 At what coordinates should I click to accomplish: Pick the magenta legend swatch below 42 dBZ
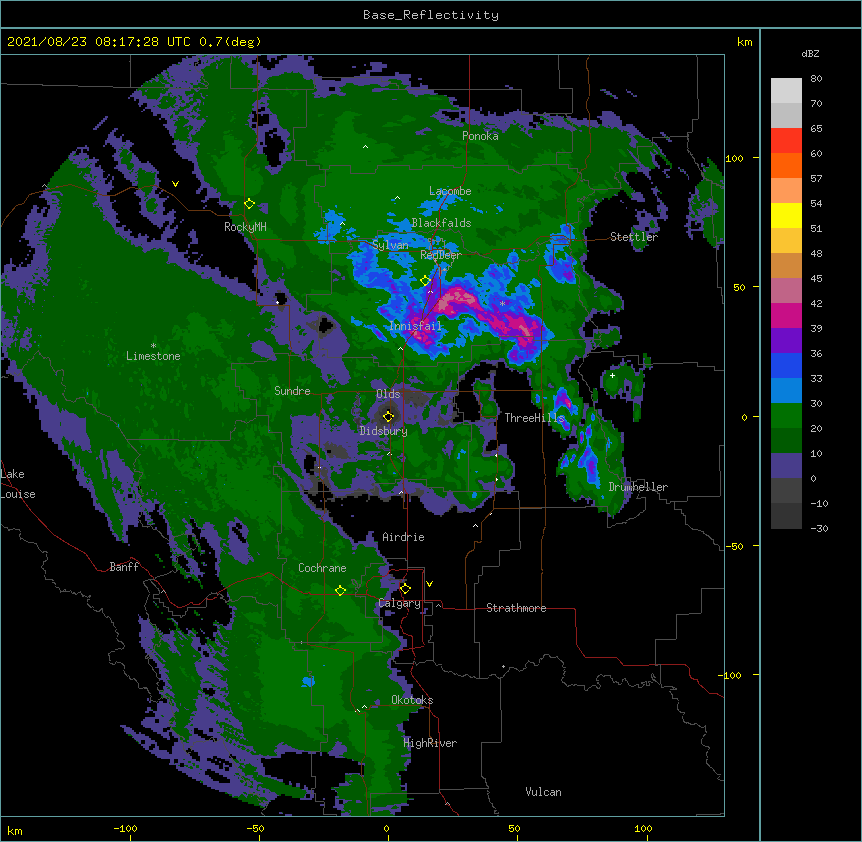[786, 316]
